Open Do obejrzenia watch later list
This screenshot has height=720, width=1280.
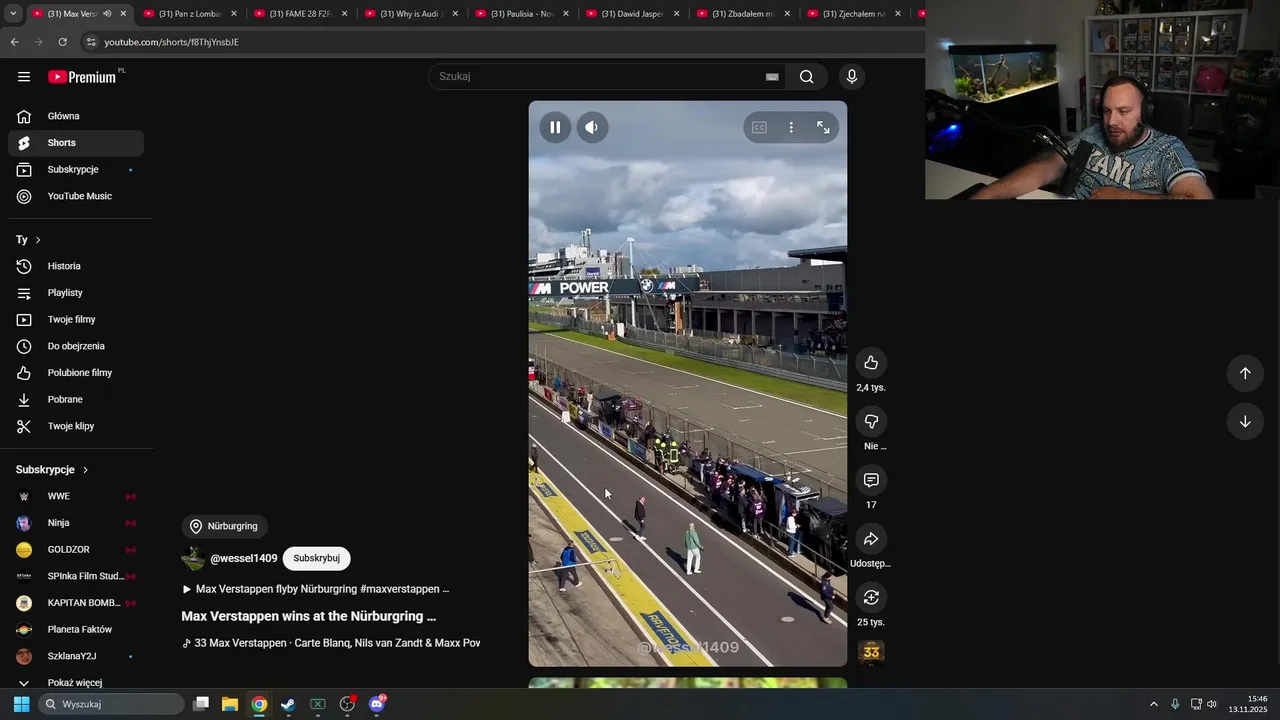coord(76,346)
